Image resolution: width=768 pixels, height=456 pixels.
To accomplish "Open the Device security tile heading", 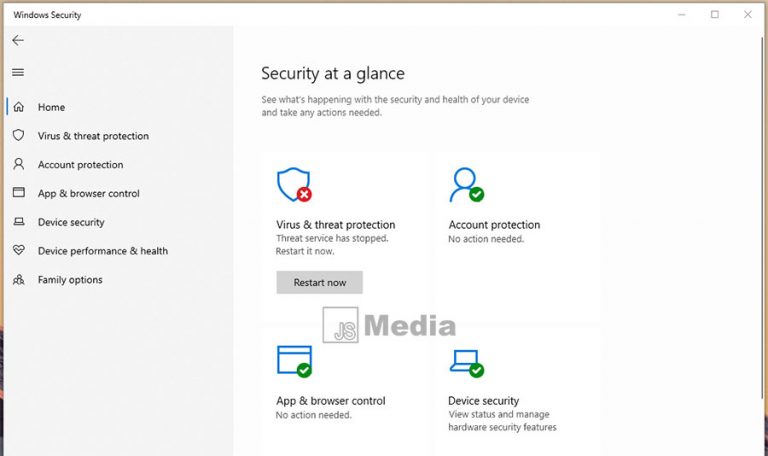I will coord(483,401).
